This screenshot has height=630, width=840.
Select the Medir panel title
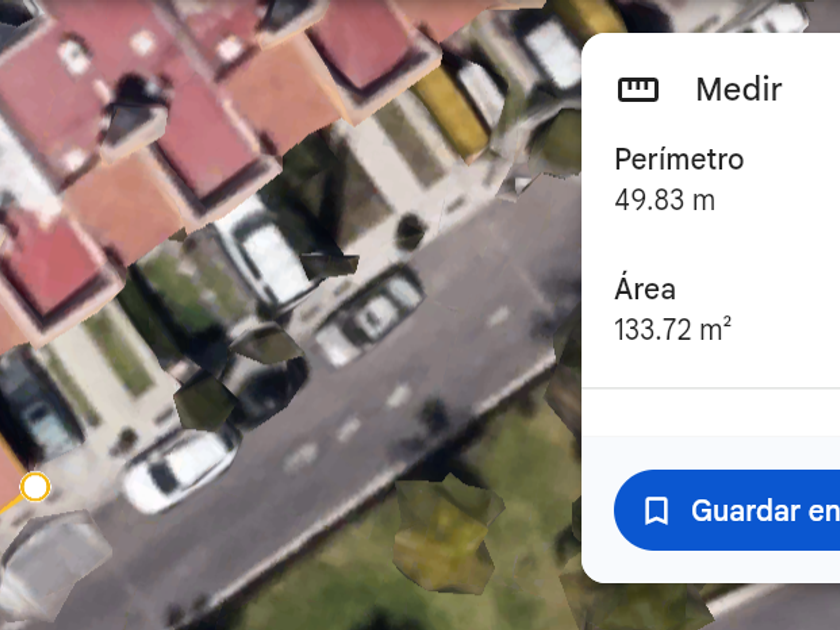[739, 89]
